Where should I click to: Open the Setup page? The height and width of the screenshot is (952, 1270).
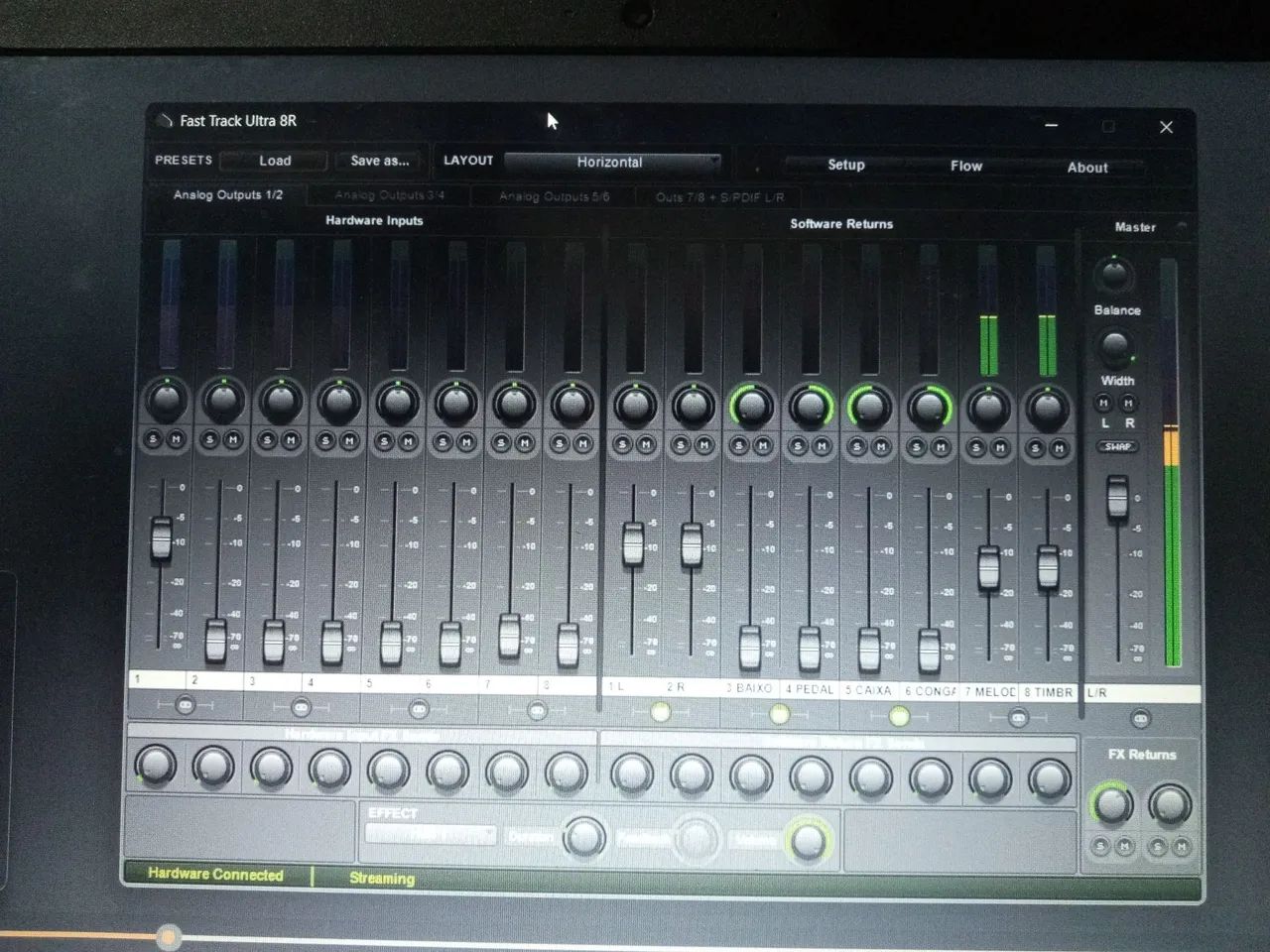845,165
